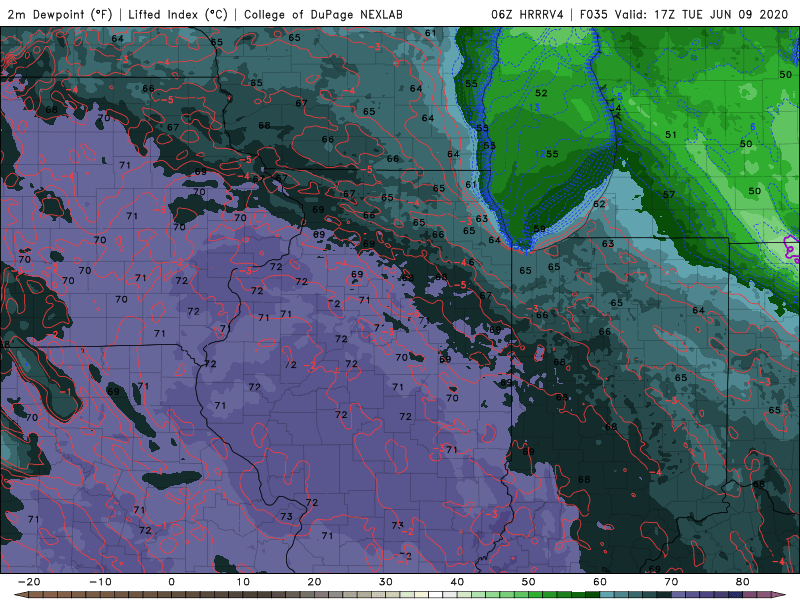Click the "40" color scale label
Viewport: 800px width, 600px height.
(457, 582)
